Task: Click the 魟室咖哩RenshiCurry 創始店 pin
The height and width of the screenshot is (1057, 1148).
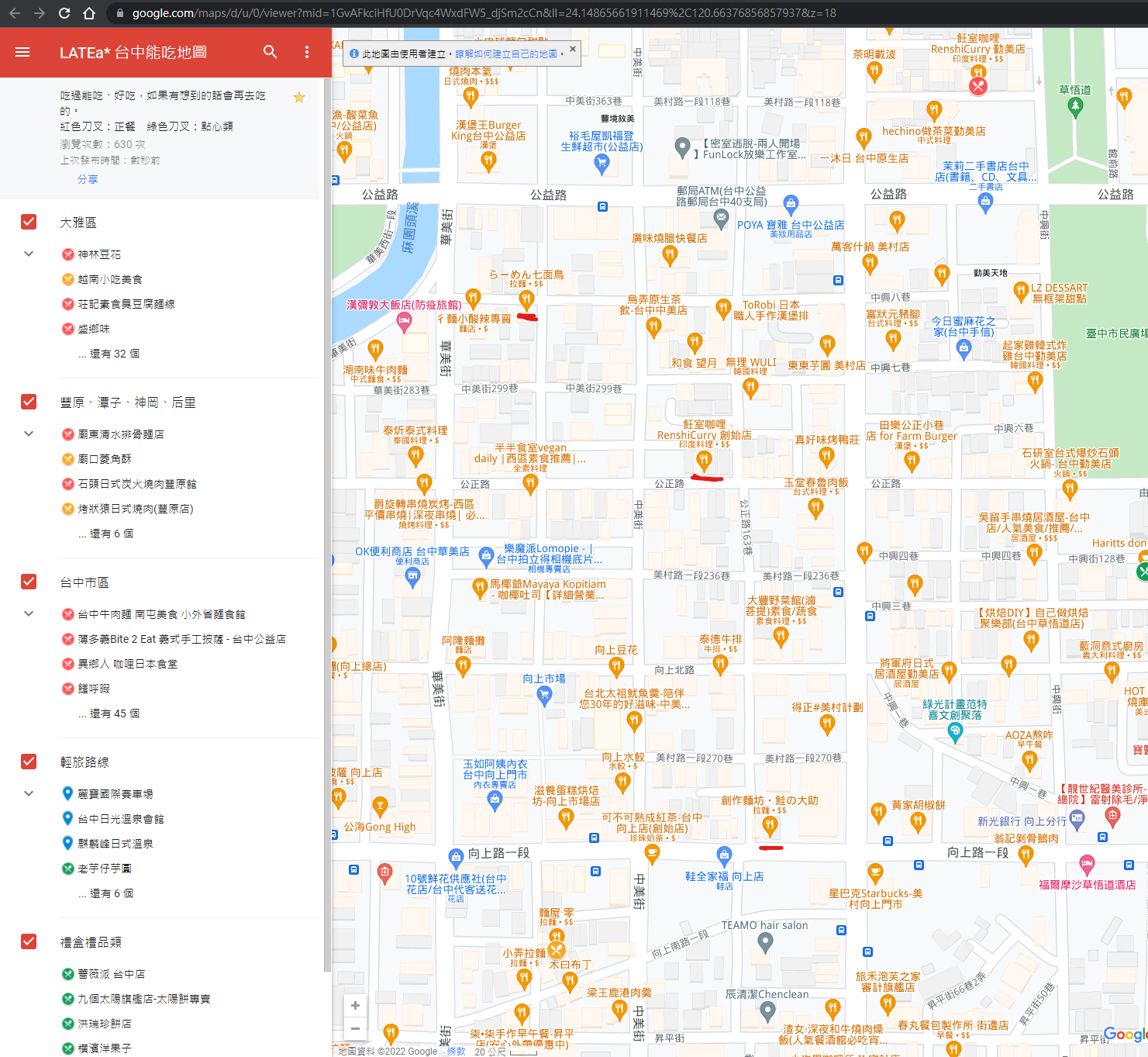Action: pyautogui.click(x=704, y=461)
